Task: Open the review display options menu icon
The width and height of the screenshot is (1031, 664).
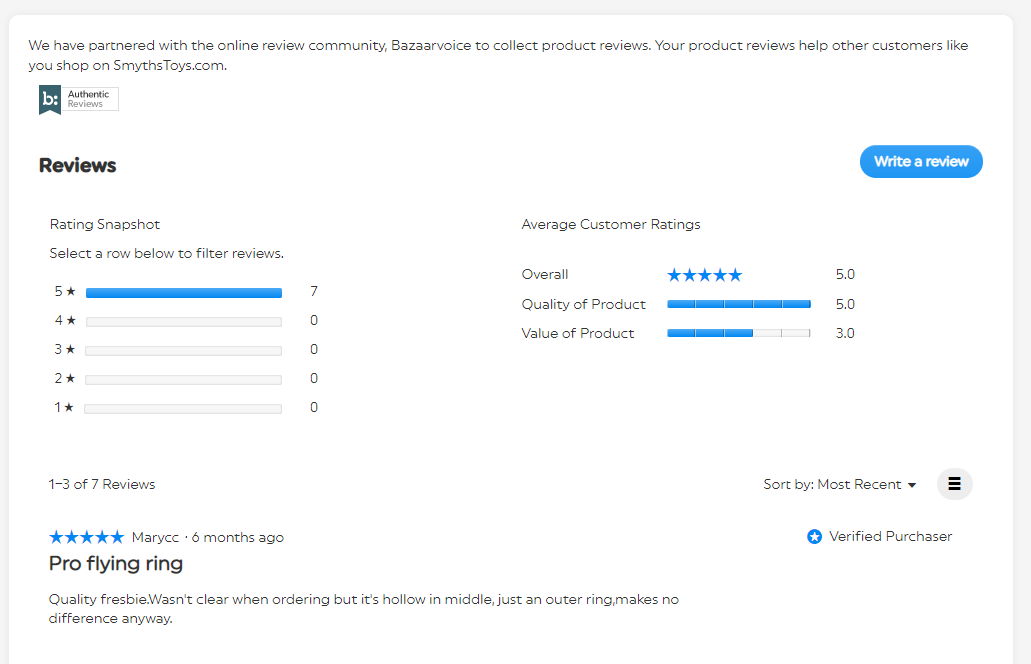Action: click(954, 484)
